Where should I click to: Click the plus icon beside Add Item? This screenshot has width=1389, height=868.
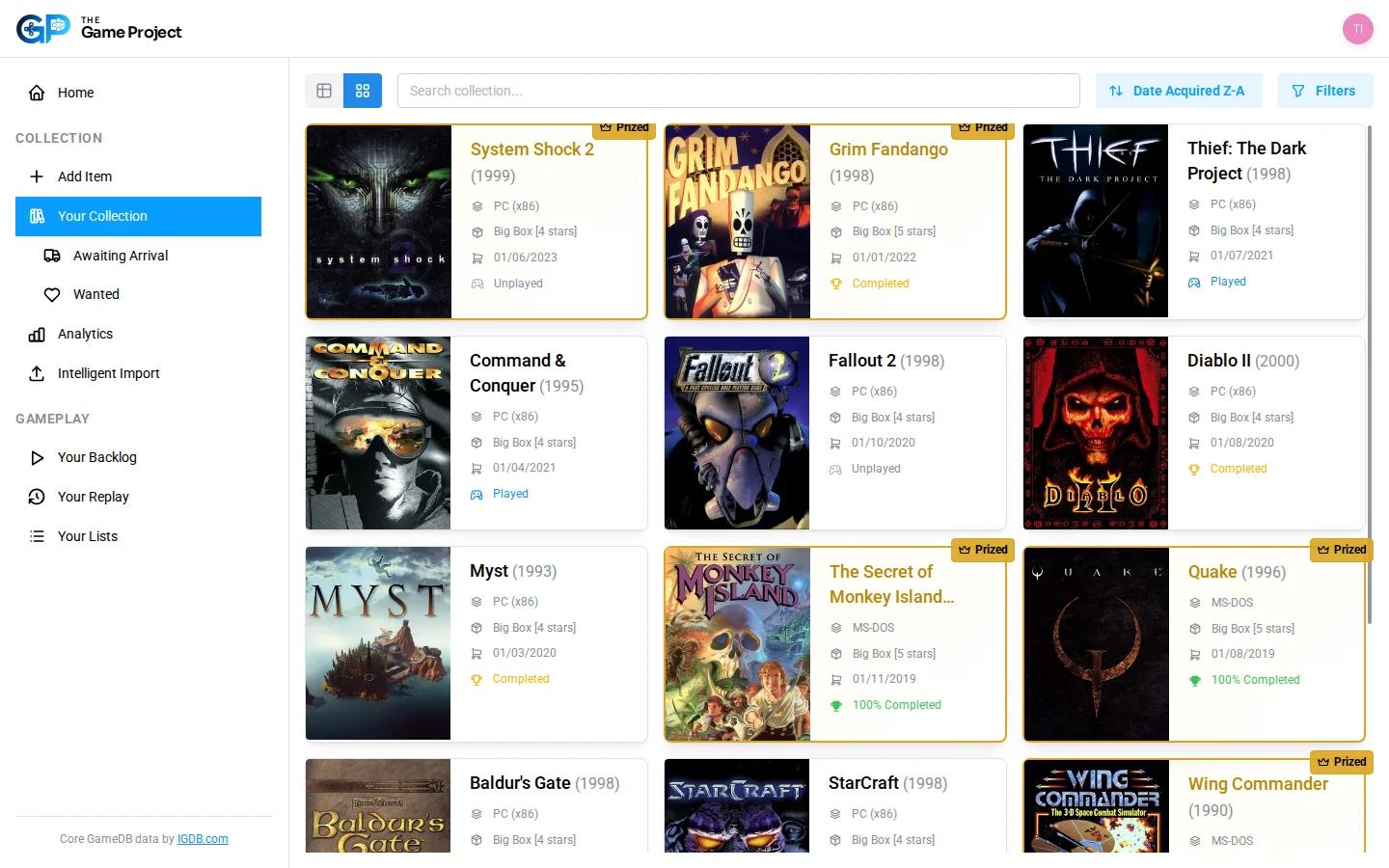pos(37,176)
